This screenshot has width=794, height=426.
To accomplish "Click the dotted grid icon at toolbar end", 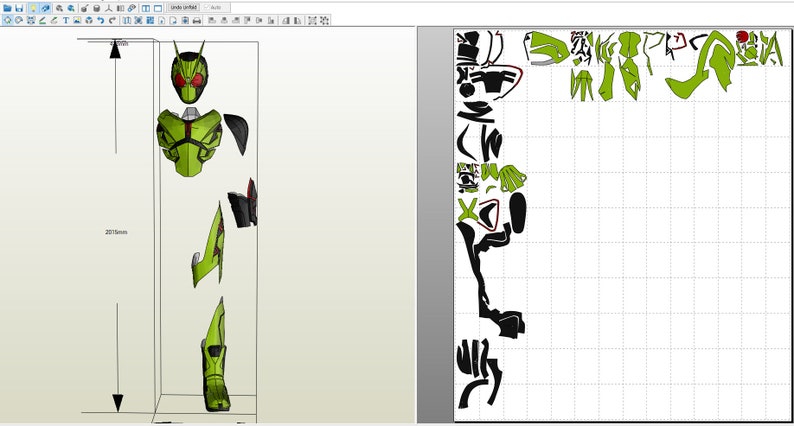I will click(x=324, y=20).
